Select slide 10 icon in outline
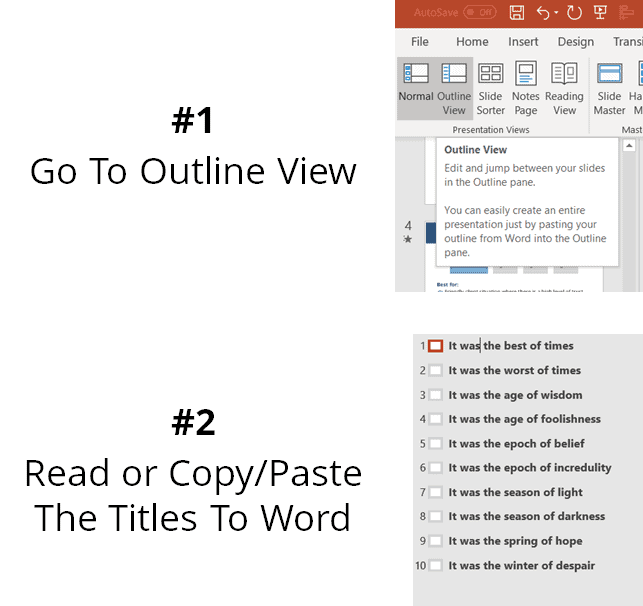Screen dimensions: 643x606 [x=436, y=566]
